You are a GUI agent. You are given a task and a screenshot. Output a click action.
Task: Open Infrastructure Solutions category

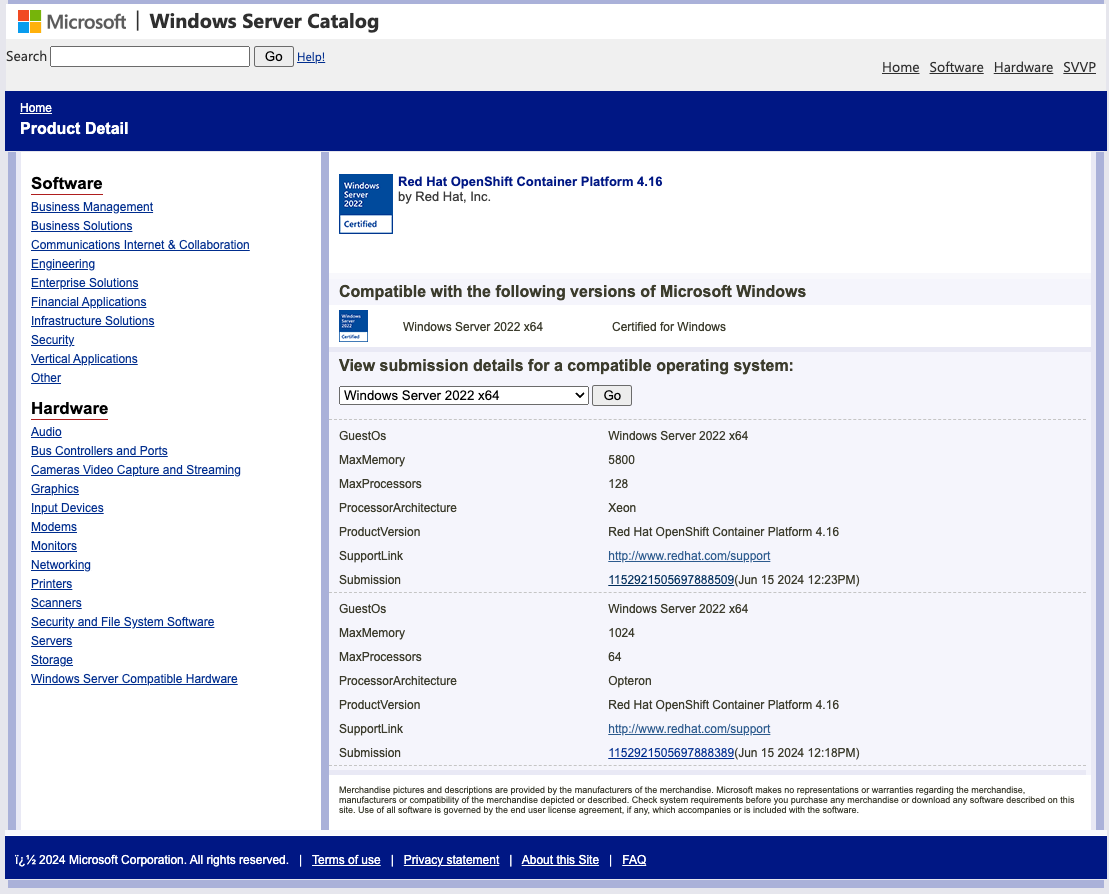(x=93, y=321)
